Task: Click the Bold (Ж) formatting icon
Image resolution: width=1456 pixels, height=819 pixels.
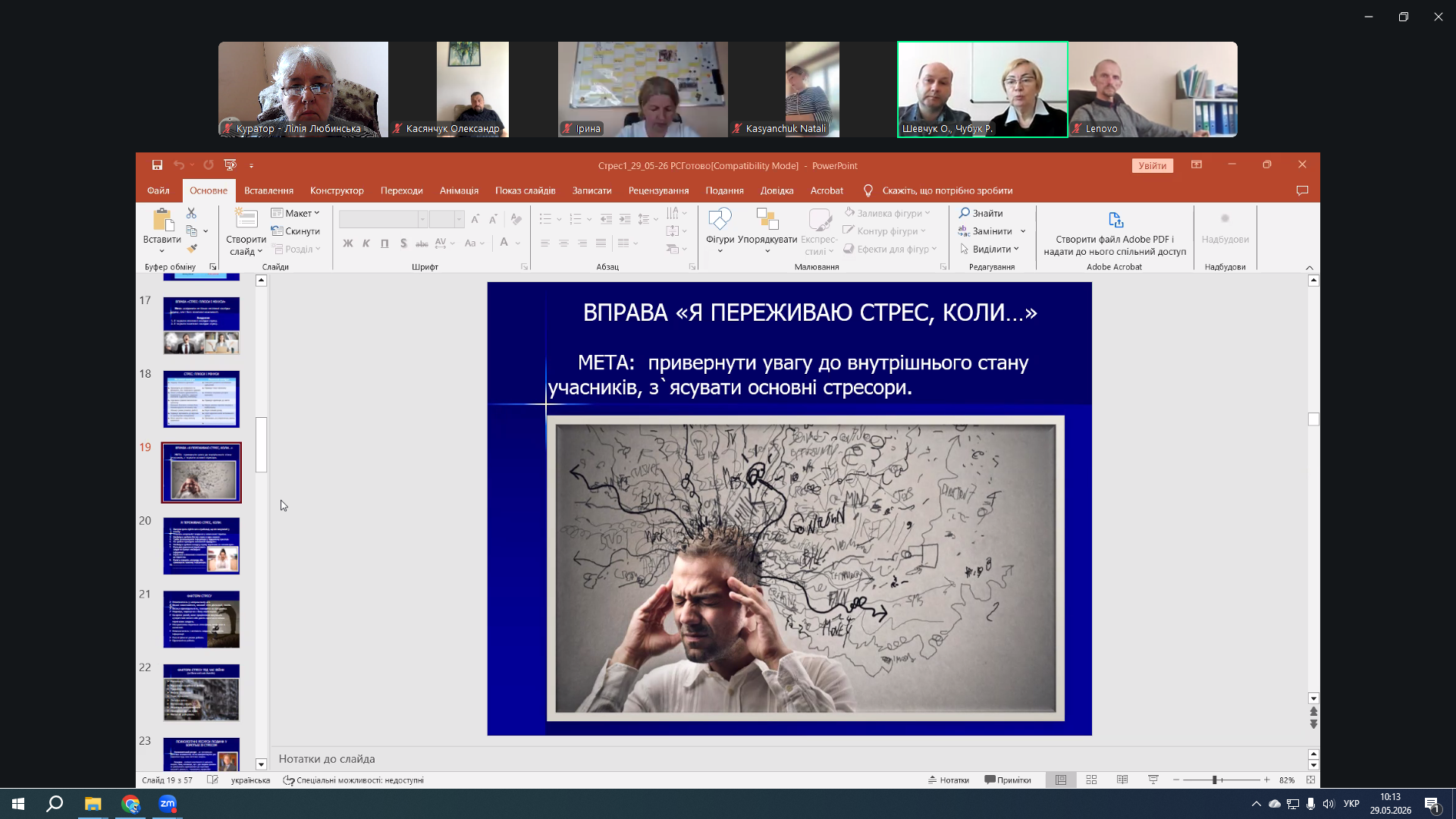Action: pos(348,243)
